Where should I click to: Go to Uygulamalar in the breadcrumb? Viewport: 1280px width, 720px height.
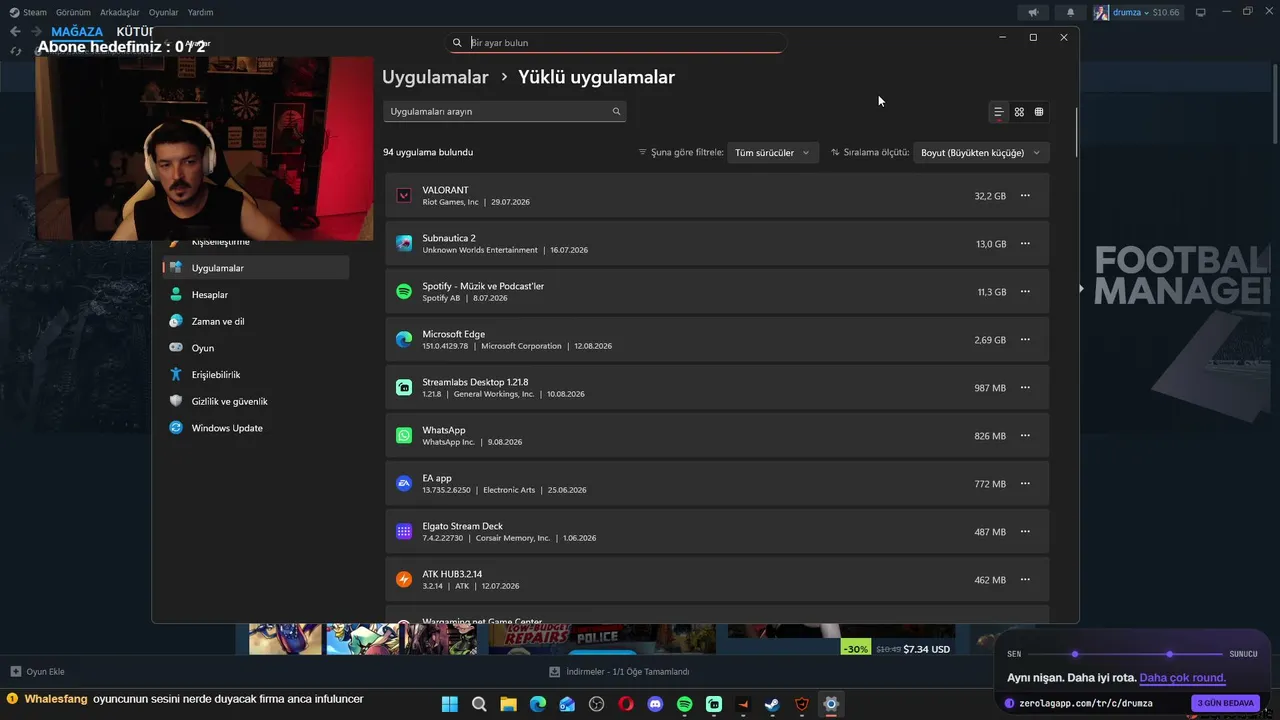[x=435, y=77]
